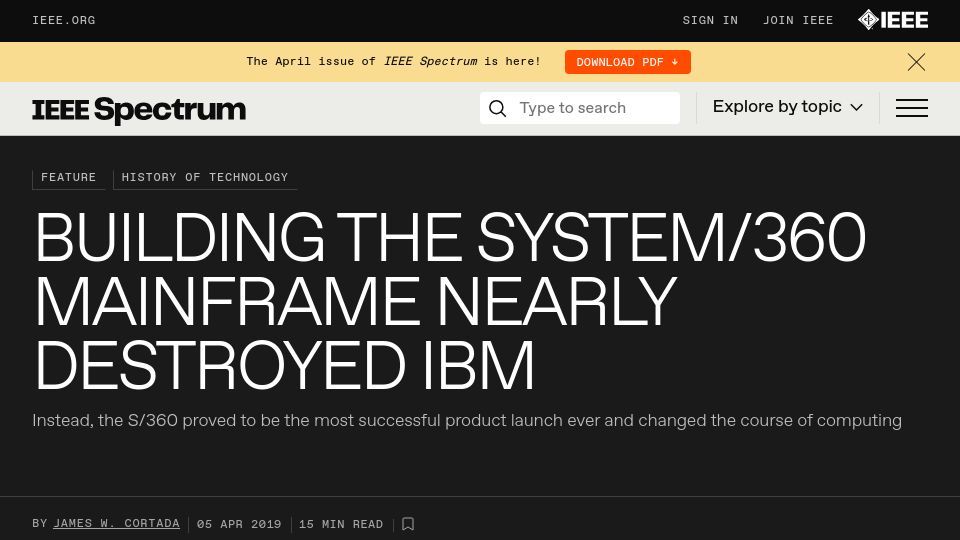Click the April issue announcement text
Viewport: 960px width, 540px height.
(x=393, y=61)
